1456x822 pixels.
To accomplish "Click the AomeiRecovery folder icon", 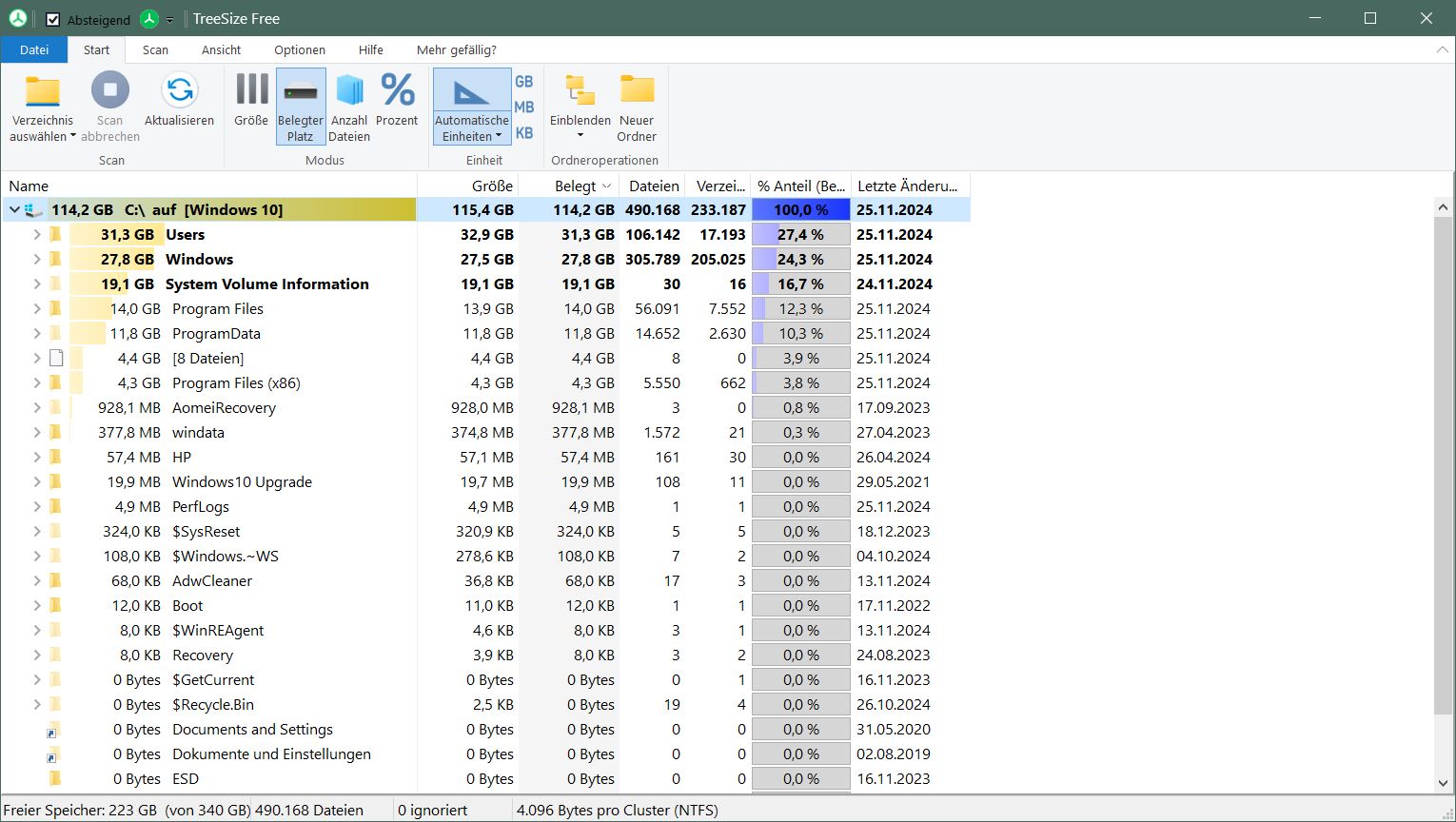I will tap(55, 408).
